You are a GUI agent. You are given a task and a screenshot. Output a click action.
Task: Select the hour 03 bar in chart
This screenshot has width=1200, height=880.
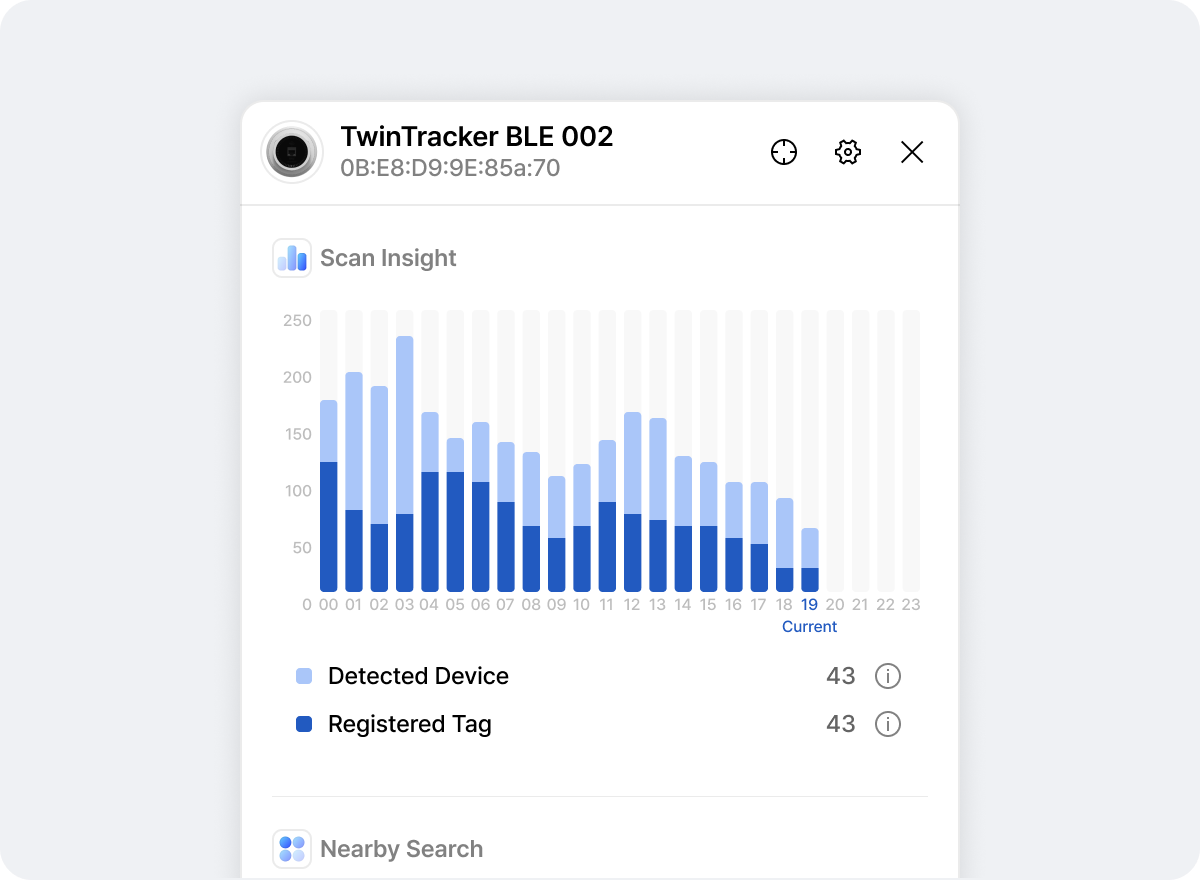[x=405, y=463]
